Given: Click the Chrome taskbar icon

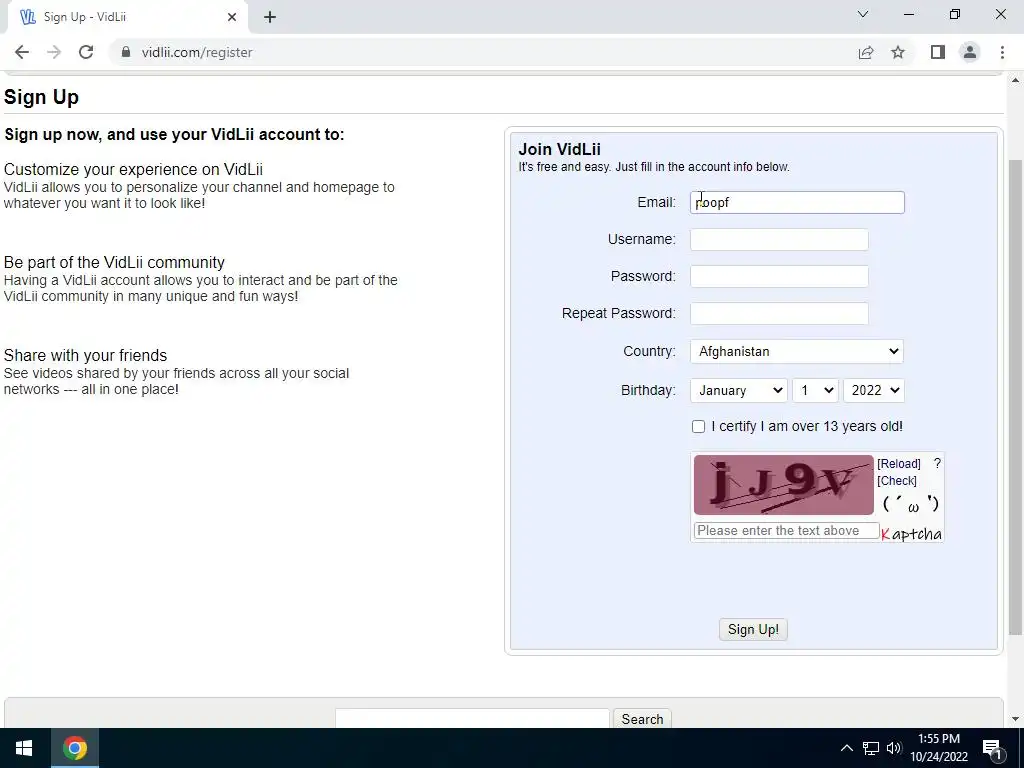Looking at the screenshot, I should (75, 748).
